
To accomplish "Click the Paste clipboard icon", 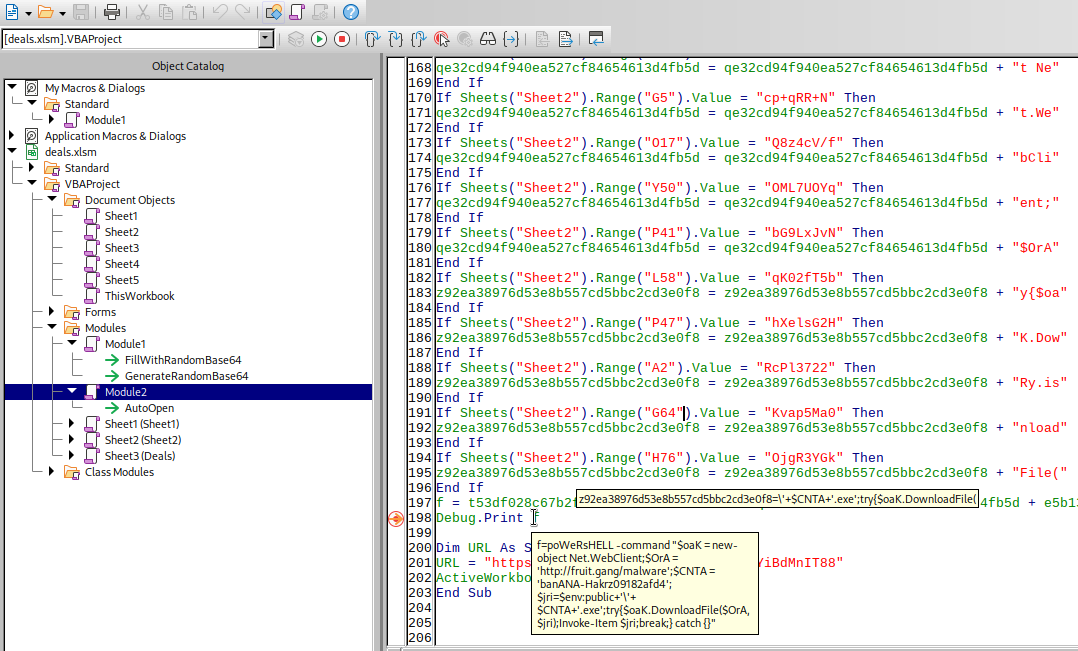I will [190, 12].
